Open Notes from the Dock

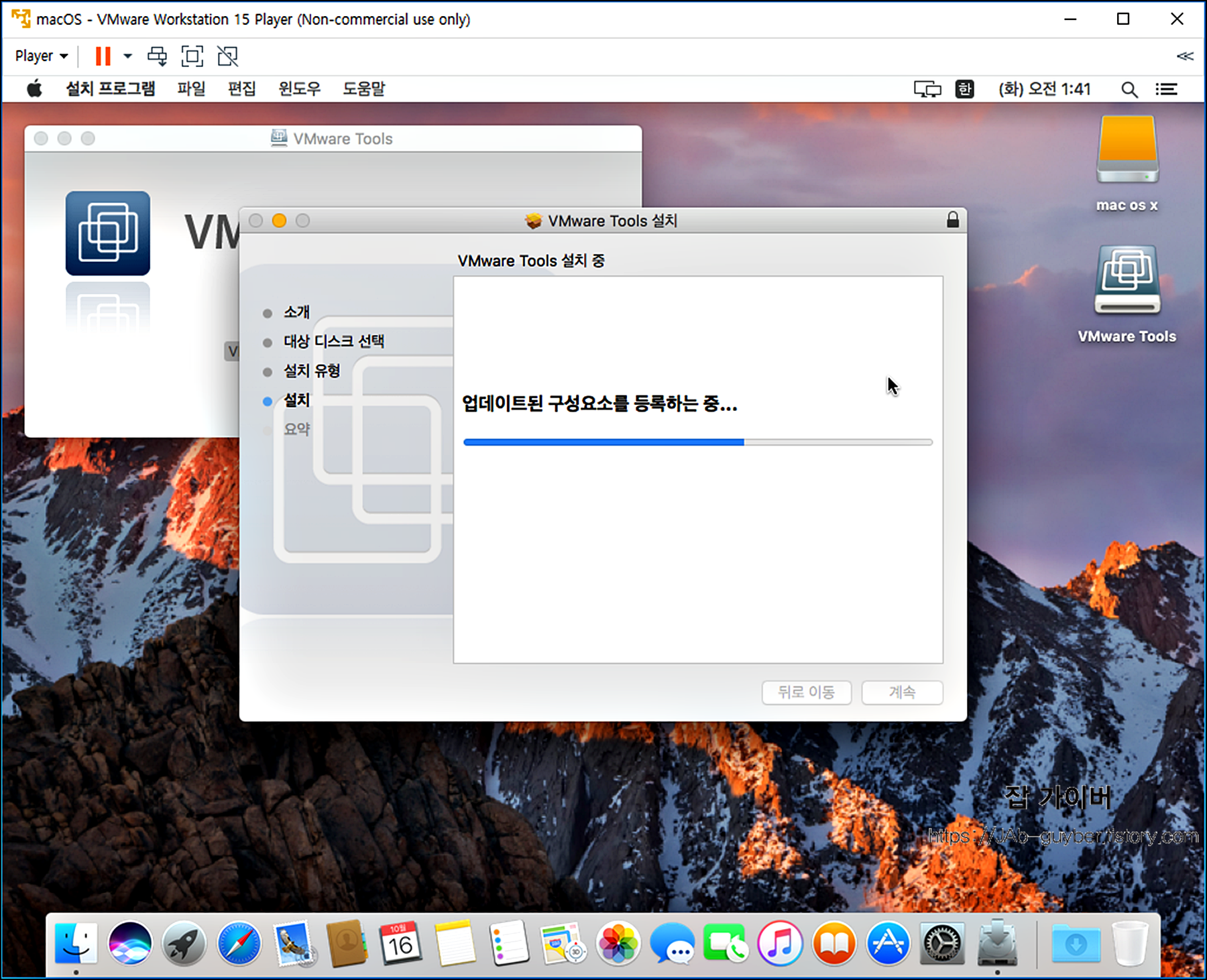pos(455,943)
